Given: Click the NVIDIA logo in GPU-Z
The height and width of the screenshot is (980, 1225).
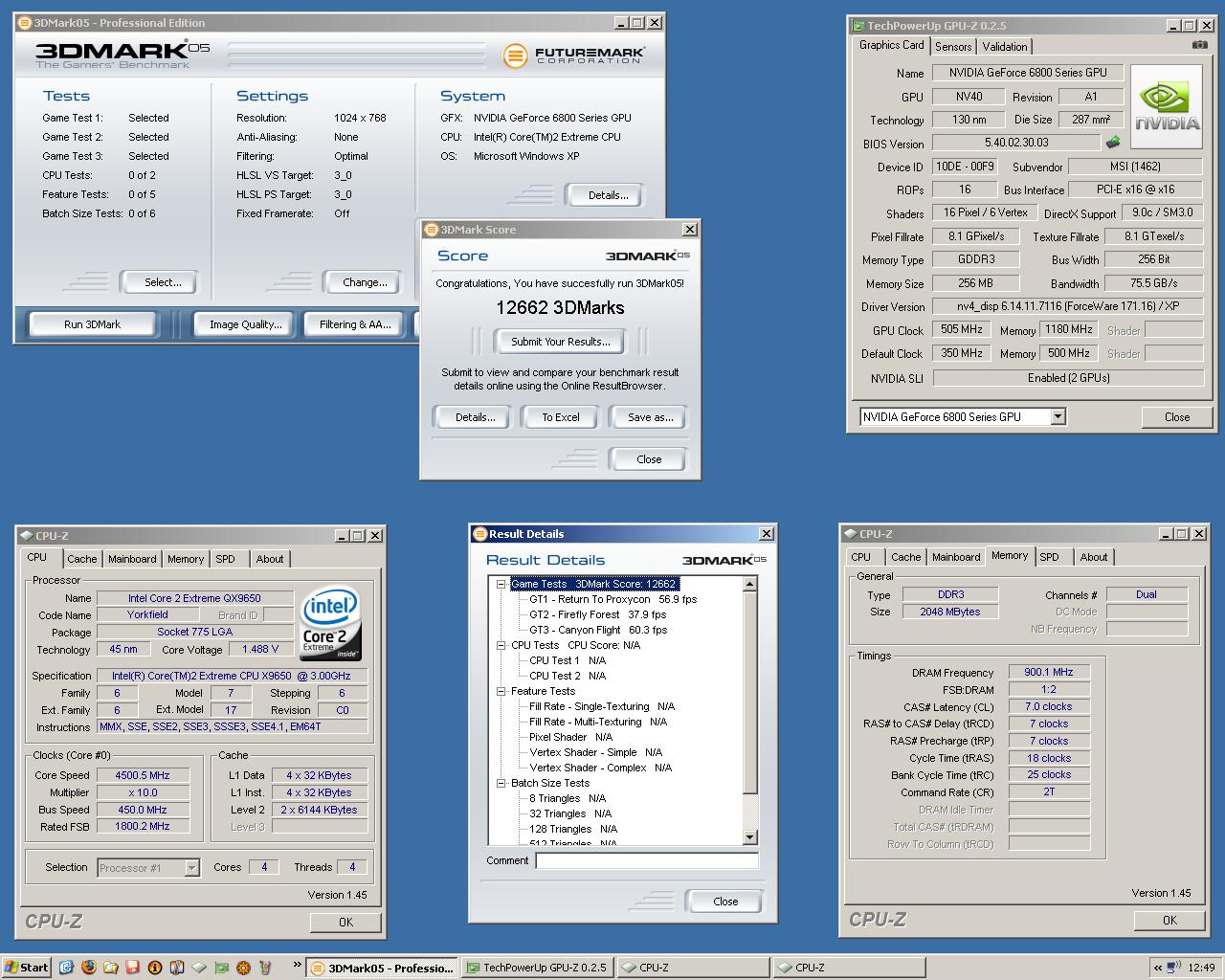Looking at the screenshot, I should tap(1166, 106).
